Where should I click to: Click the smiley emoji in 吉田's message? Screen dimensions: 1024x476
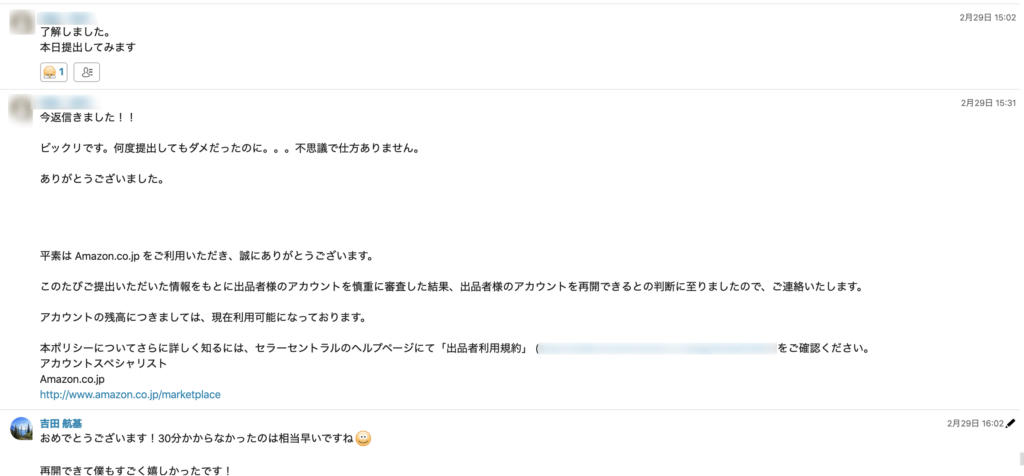pyautogui.click(x=364, y=439)
